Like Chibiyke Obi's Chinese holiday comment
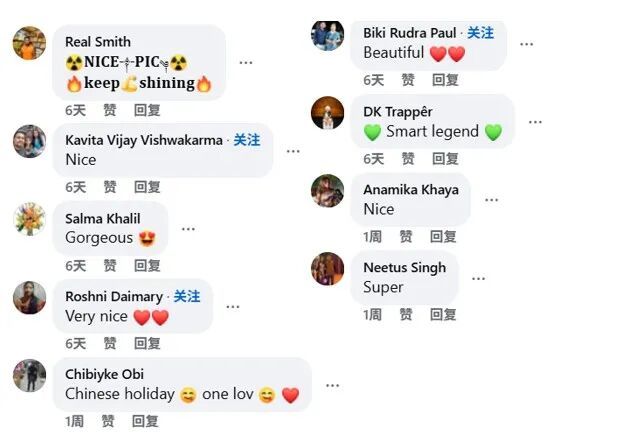The width and height of the screenshot is (622, 445). (x=108, y=421)
